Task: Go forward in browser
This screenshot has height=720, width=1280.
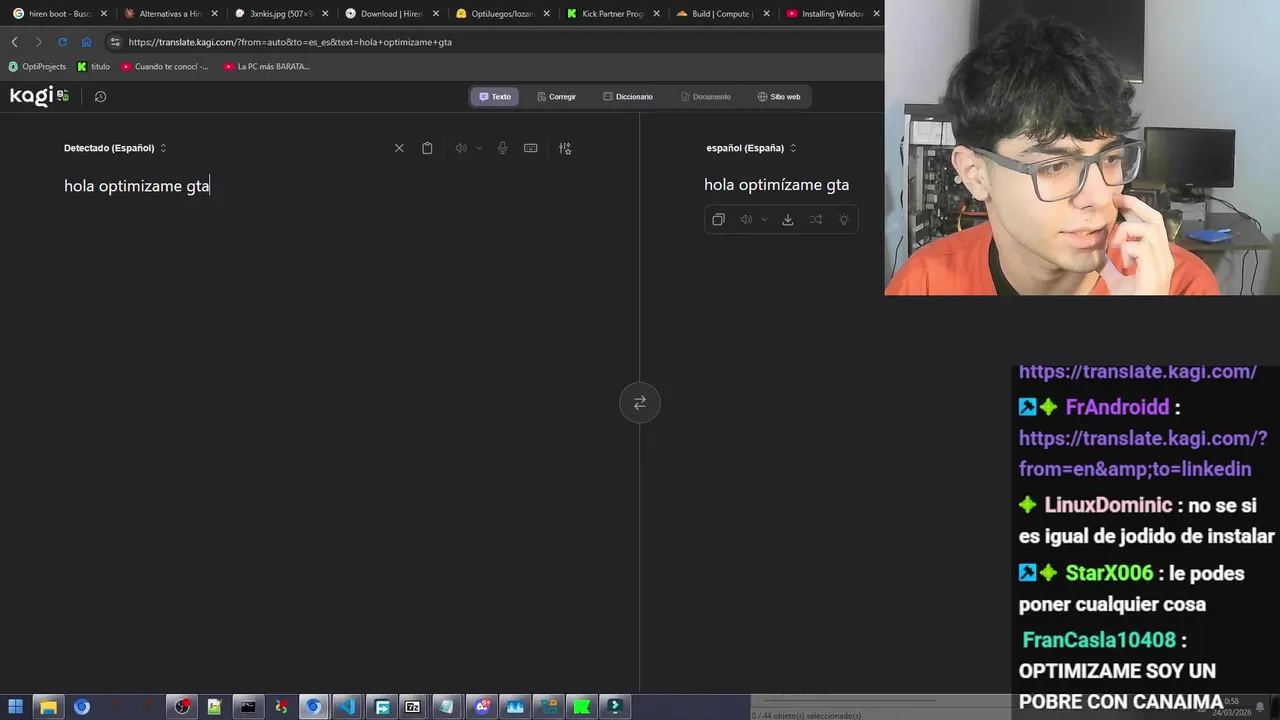Action: click(x=38, y=42)
